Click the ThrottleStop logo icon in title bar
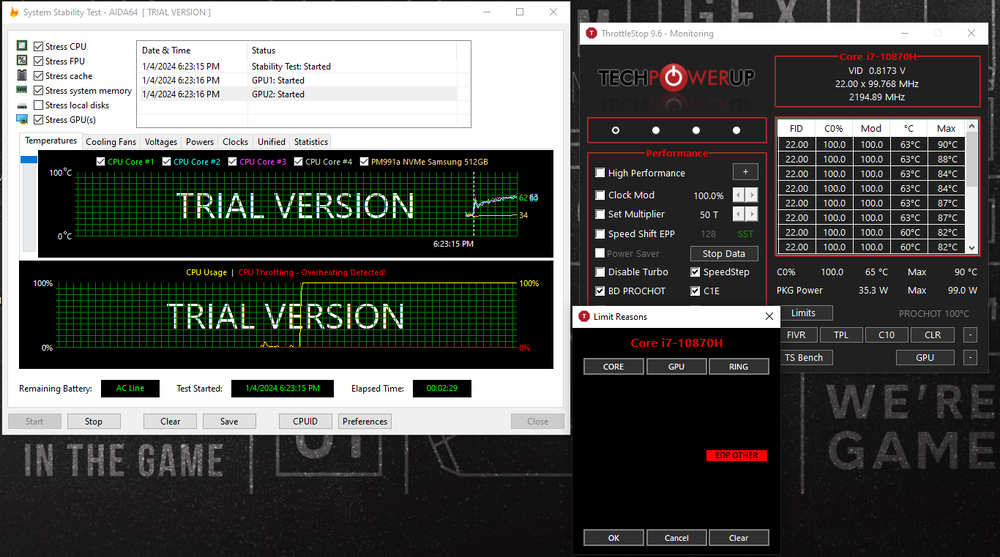Viewport: 1000px width, 557px height. [591, 33]
